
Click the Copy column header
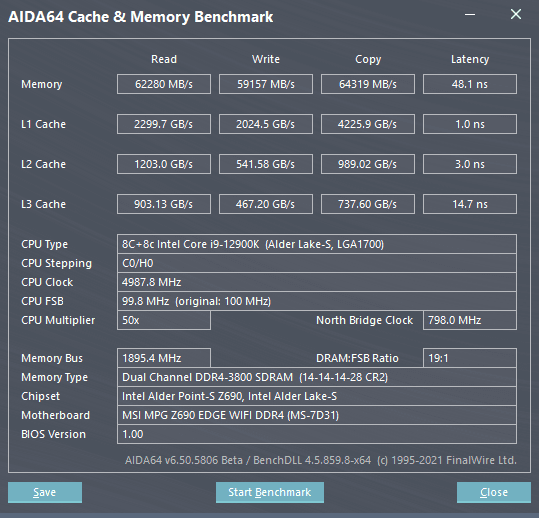coord(368,59)
